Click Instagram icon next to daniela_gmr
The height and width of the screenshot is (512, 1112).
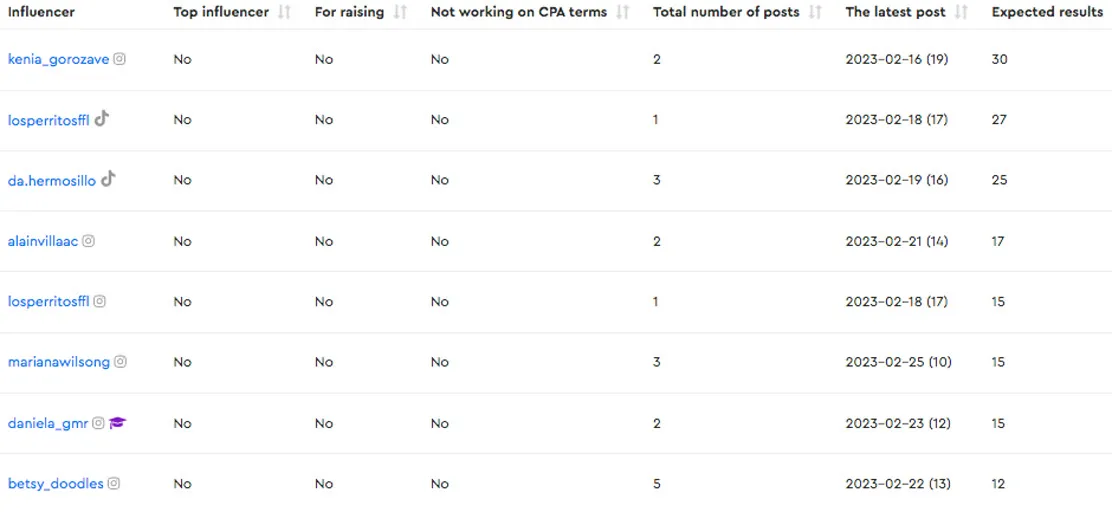(98, 423)
